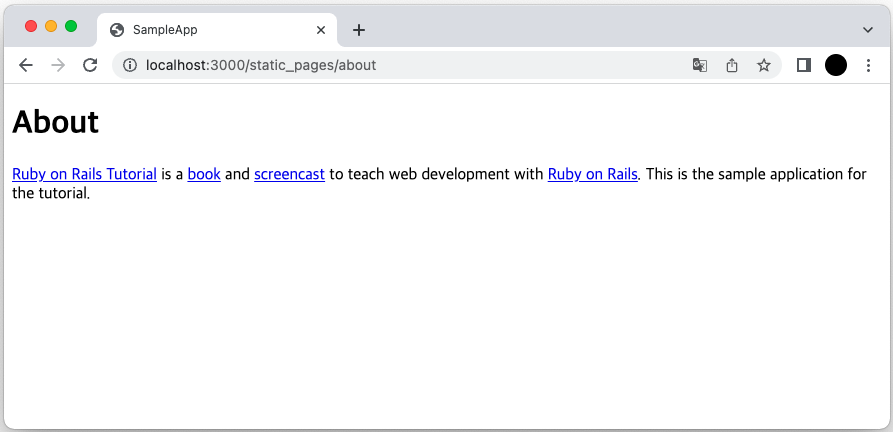Click the forward navigation arrow
This screenshot has height=432, width=893.
[58, 65]
